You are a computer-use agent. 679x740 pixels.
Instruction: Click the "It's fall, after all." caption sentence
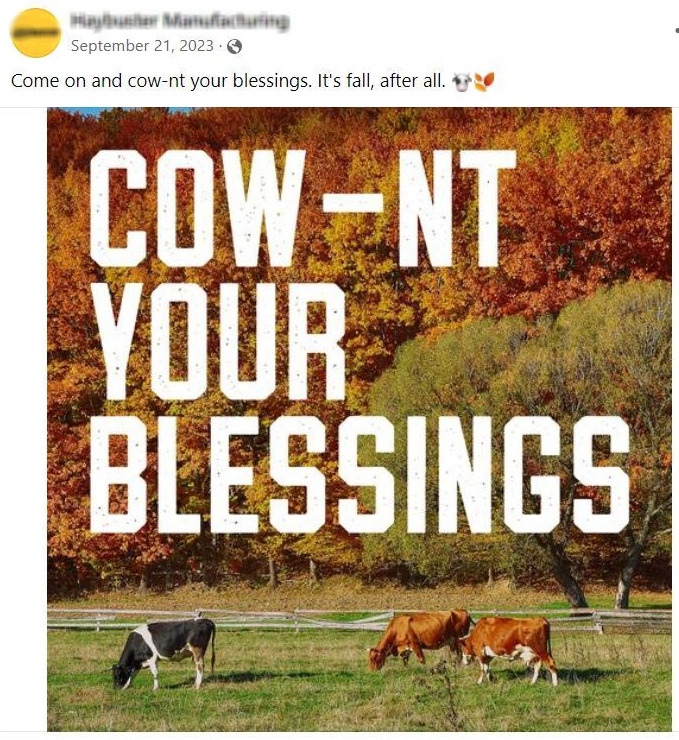(381, 81)
